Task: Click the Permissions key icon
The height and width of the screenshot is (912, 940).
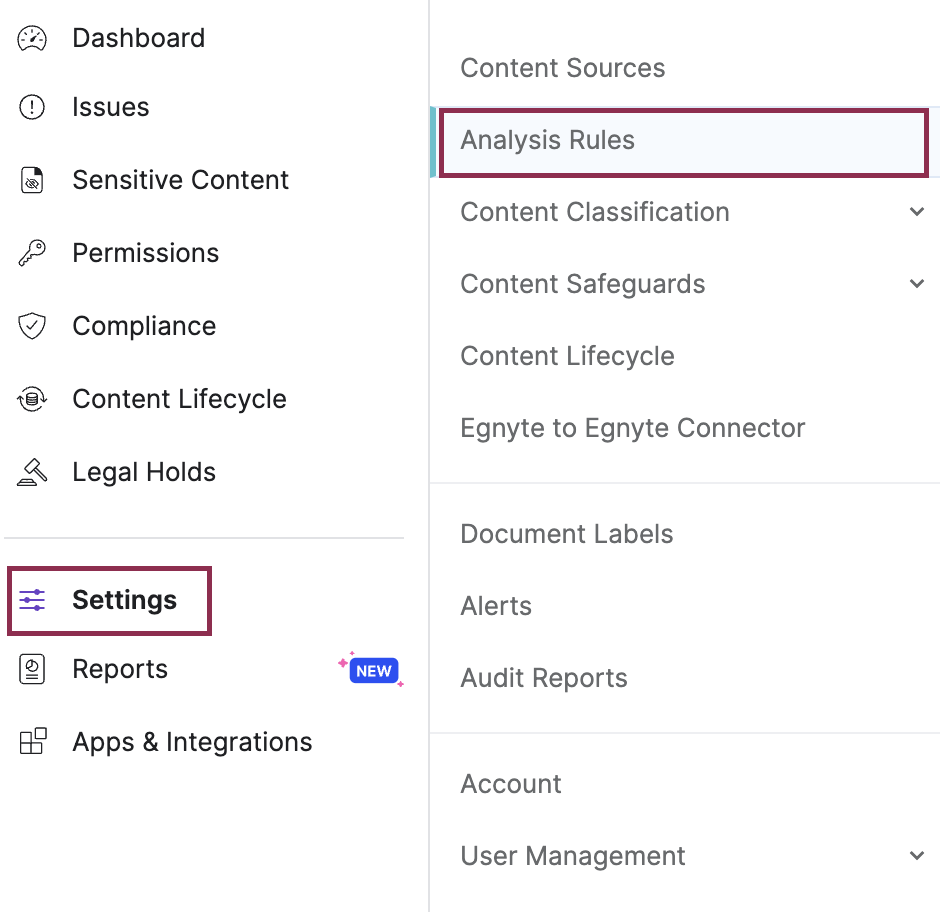Action: pos(31,253)
